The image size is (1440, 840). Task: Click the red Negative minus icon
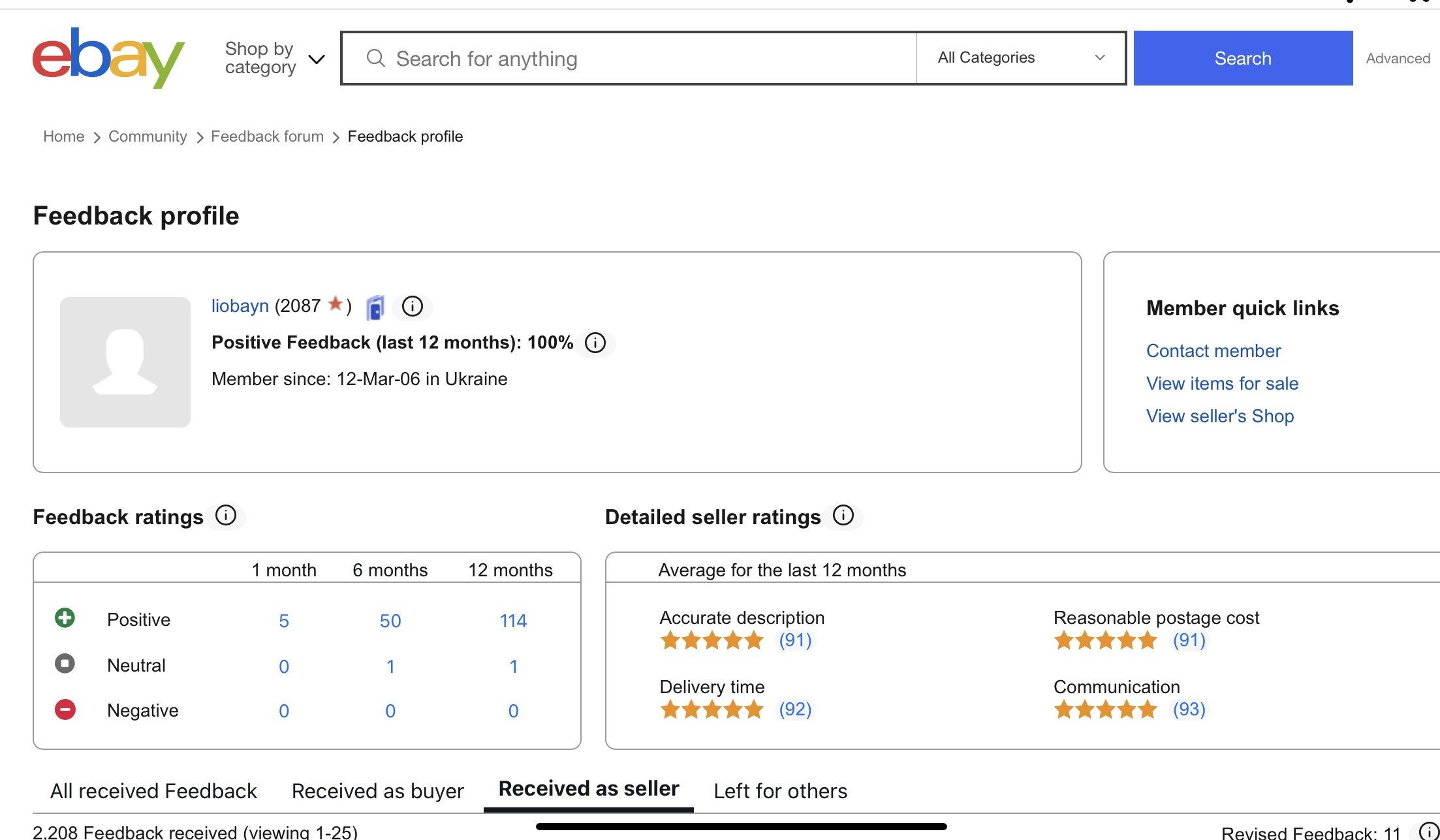click(65, 709)
